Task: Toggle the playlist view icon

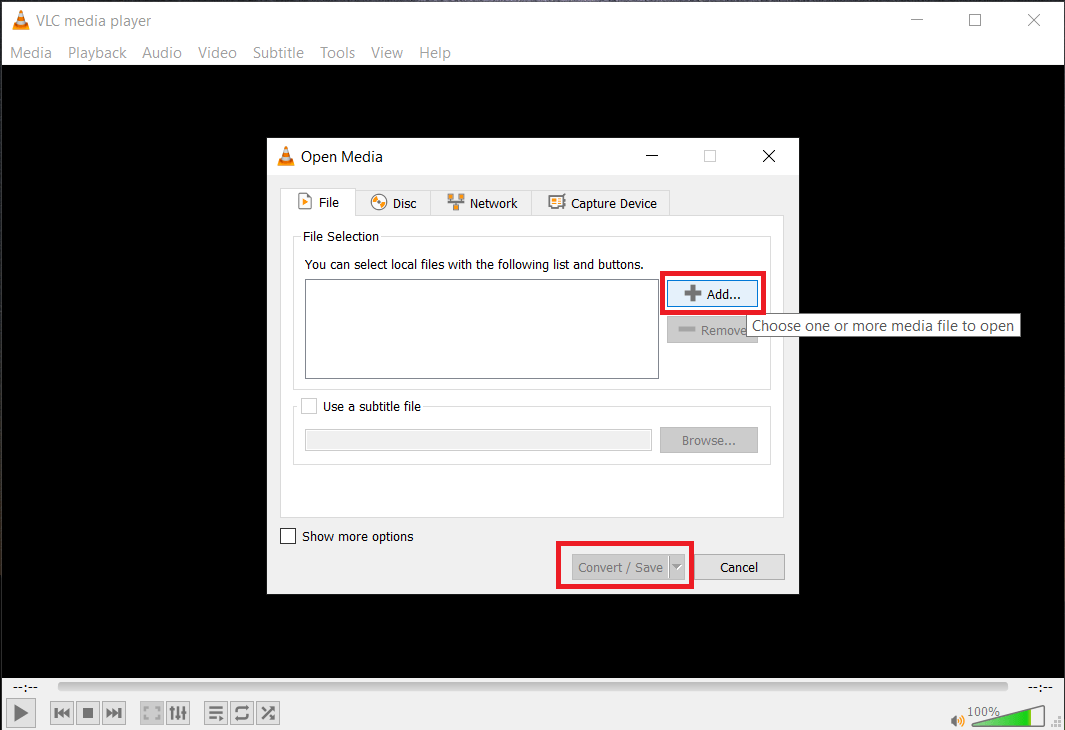Action: click(x=215, y=712)
